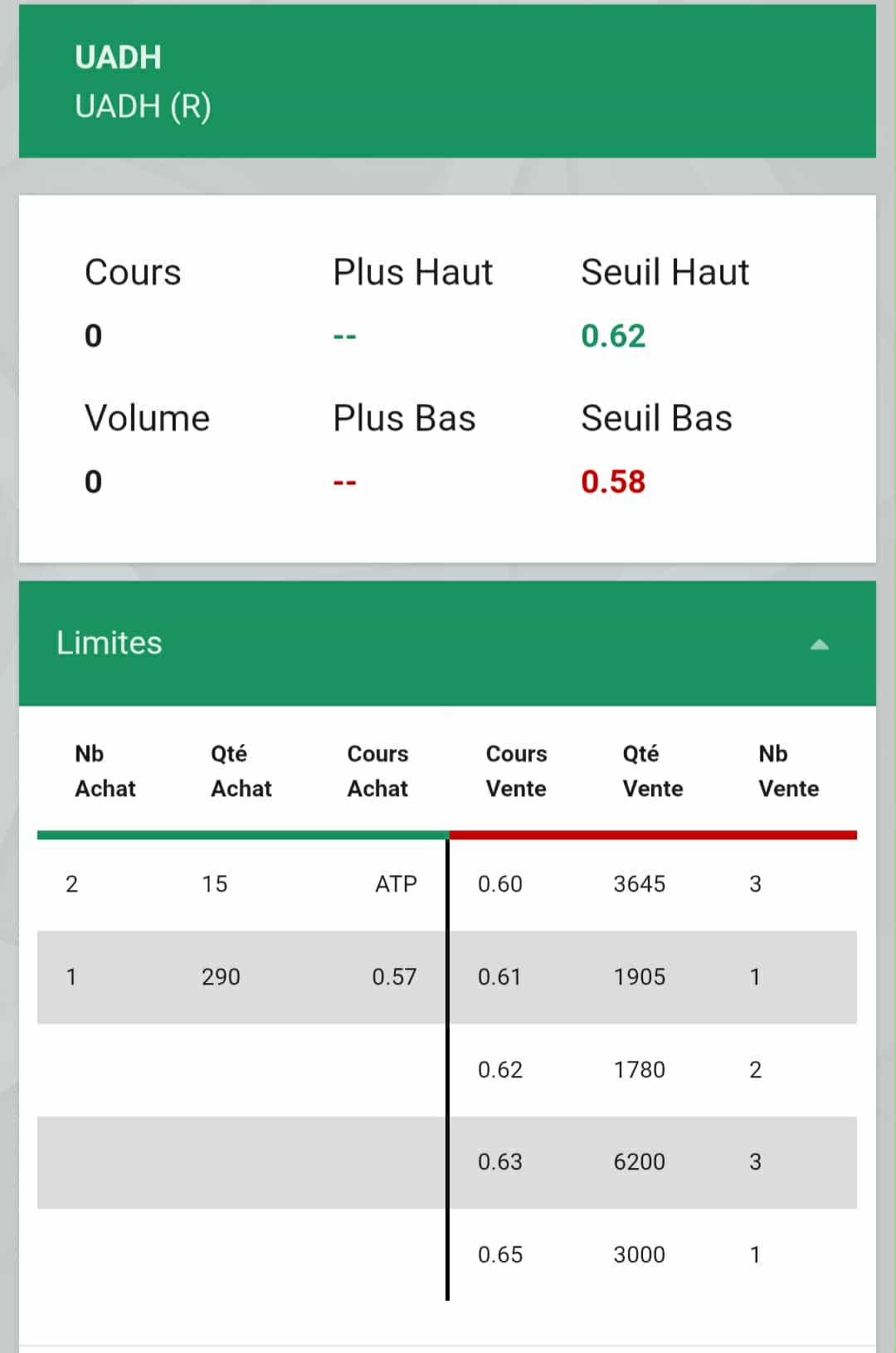The height and width of the screenshot is (1353, 896).
Task: Click the Volume label
Action: (147, 419)
